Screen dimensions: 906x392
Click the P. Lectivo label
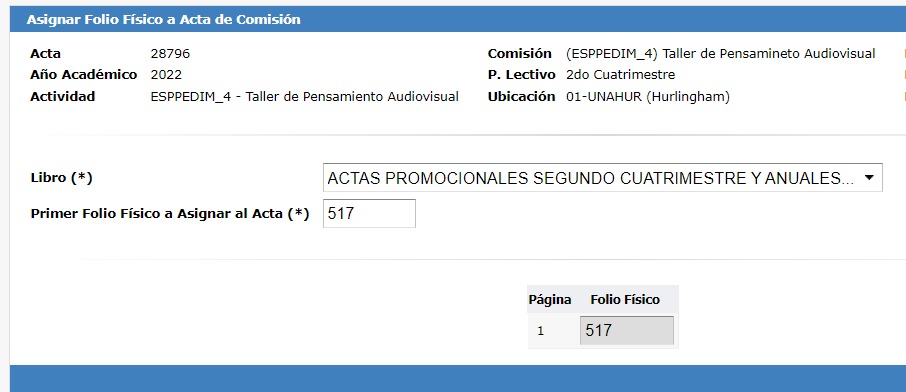click(521, 75)
